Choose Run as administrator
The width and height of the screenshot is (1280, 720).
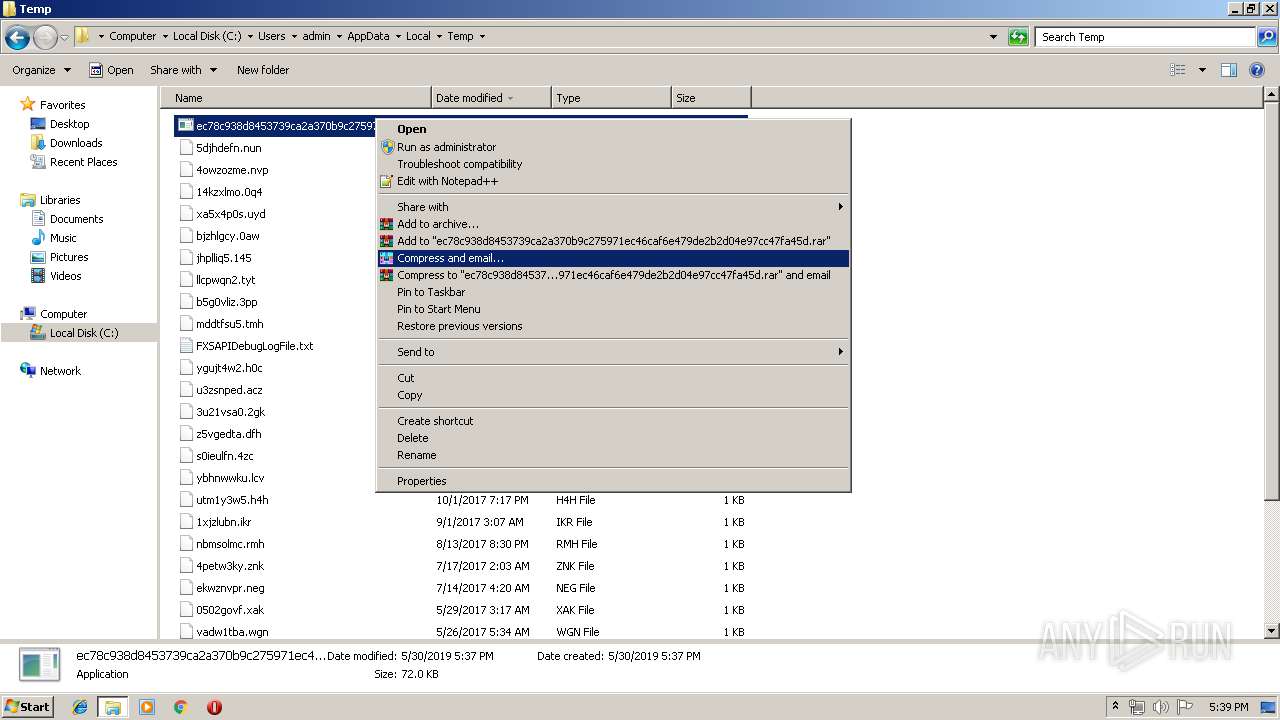(x=613, y=147)
